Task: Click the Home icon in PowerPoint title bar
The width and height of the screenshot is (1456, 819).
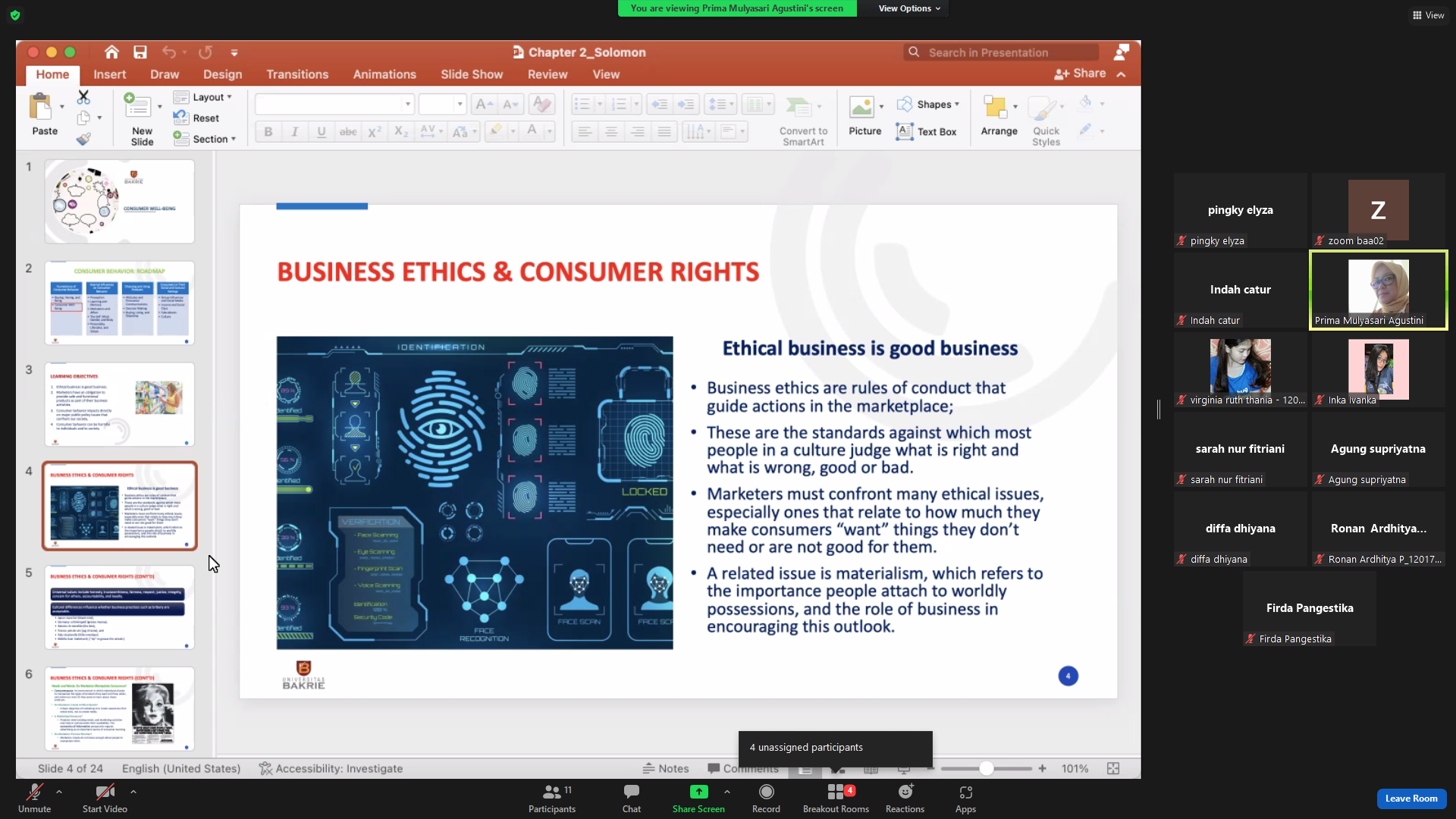Action: (111, 52)
